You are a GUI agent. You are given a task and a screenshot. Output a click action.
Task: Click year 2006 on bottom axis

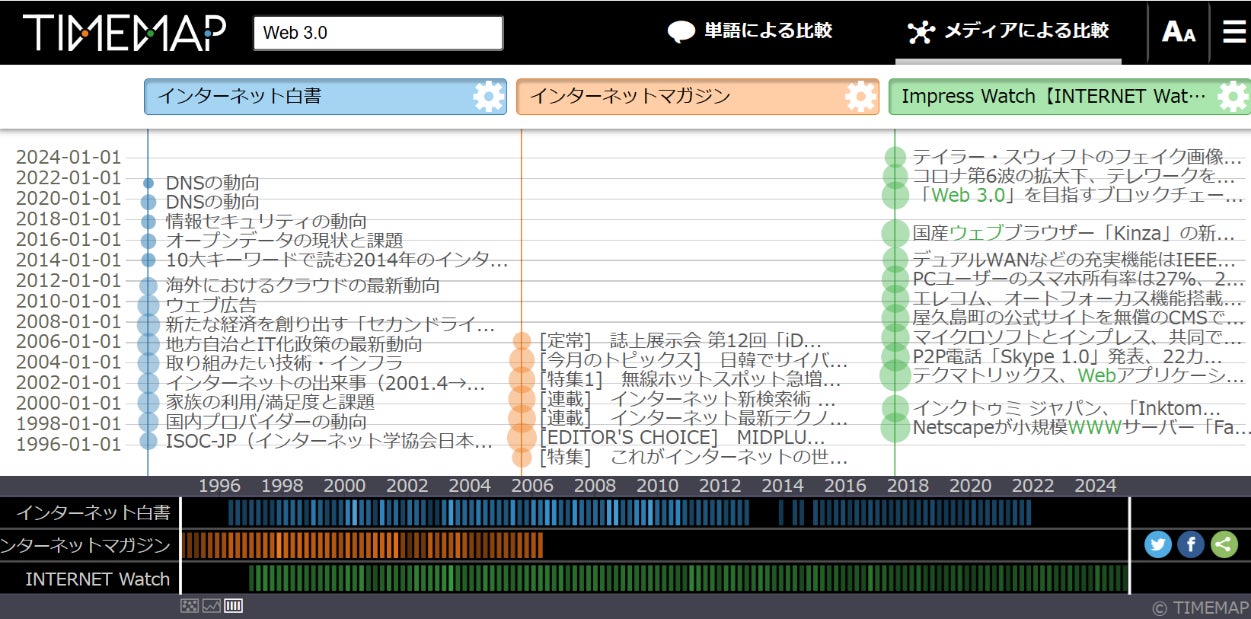pos(532,486)
